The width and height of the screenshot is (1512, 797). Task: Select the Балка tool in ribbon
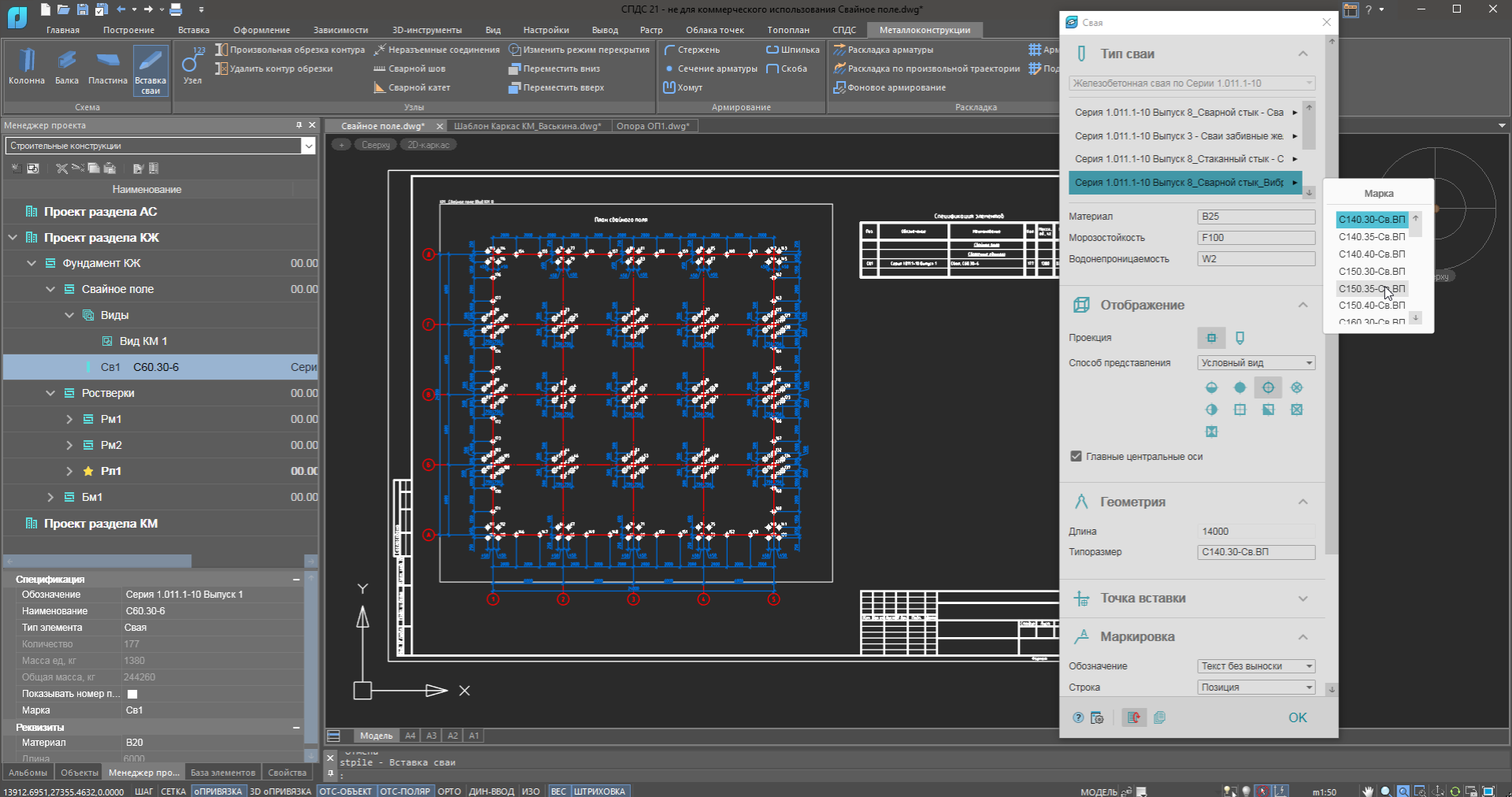pos(67,65)
